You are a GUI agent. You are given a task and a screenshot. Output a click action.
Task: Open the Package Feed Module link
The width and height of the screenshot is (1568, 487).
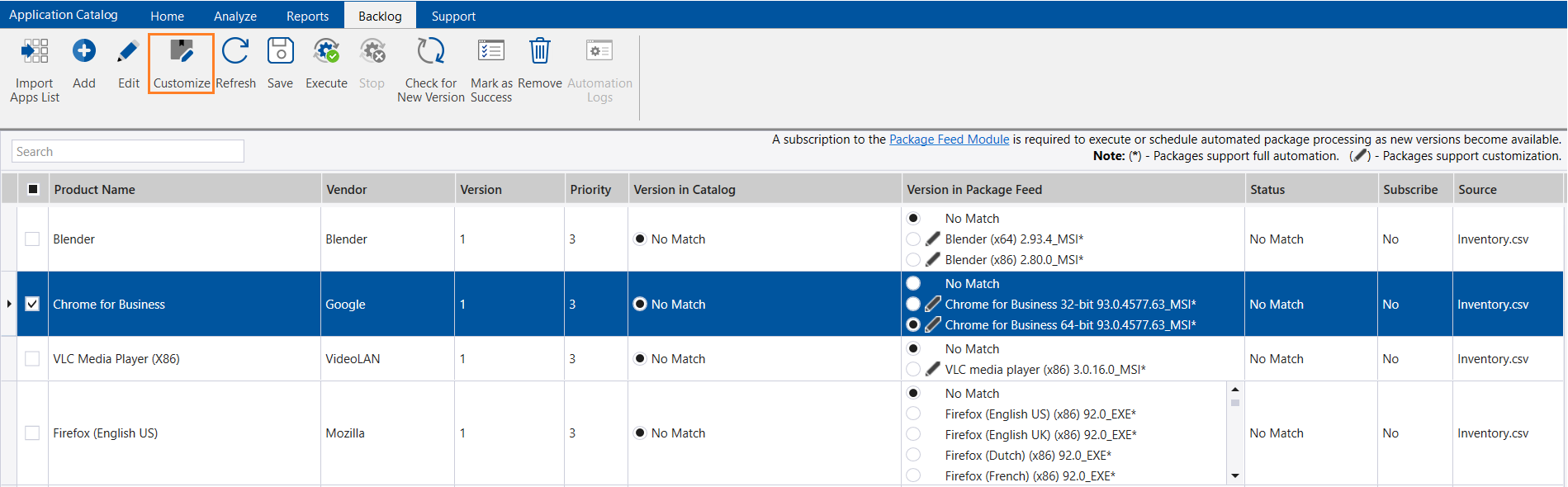pyautogui.click(x=949, y=139)
